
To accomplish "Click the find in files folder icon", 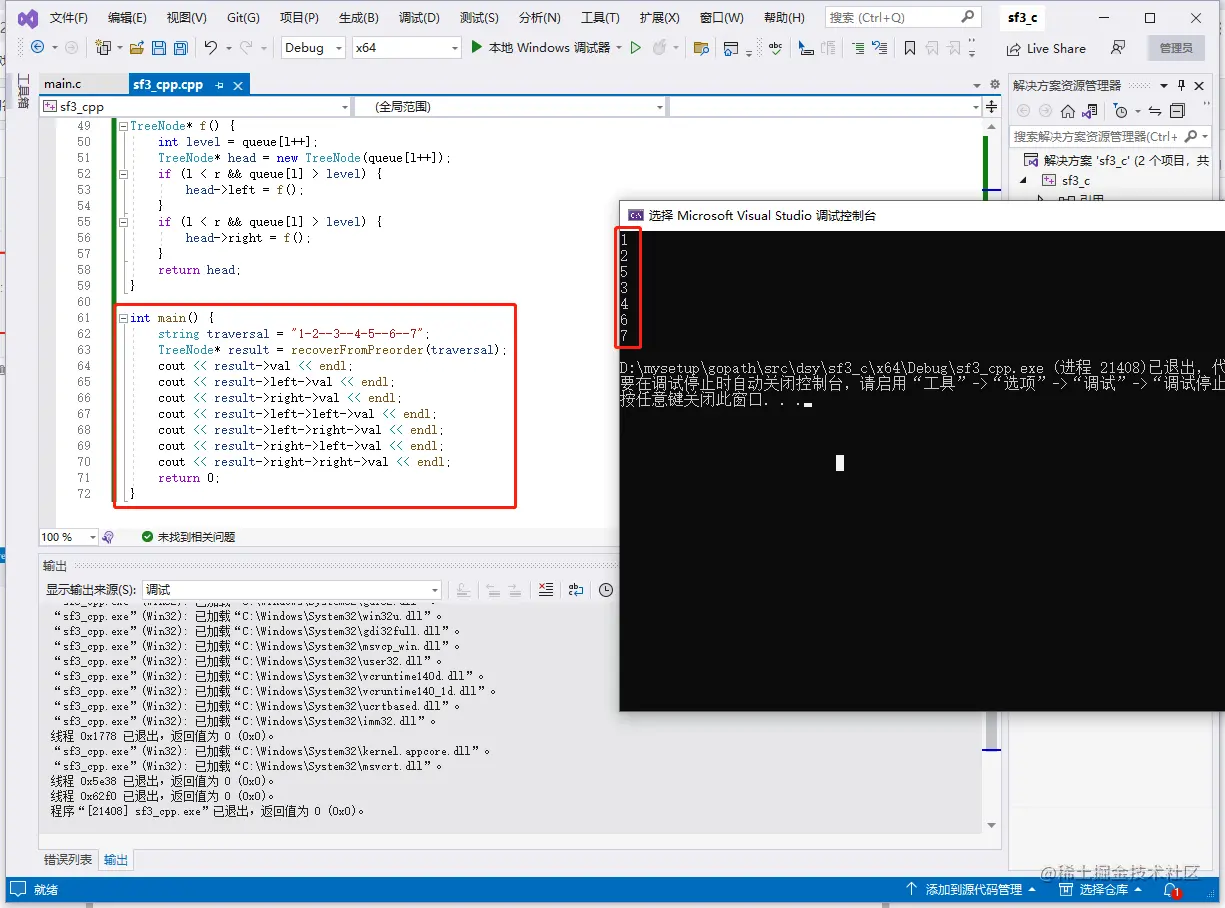I will click(x=701, y=48).
